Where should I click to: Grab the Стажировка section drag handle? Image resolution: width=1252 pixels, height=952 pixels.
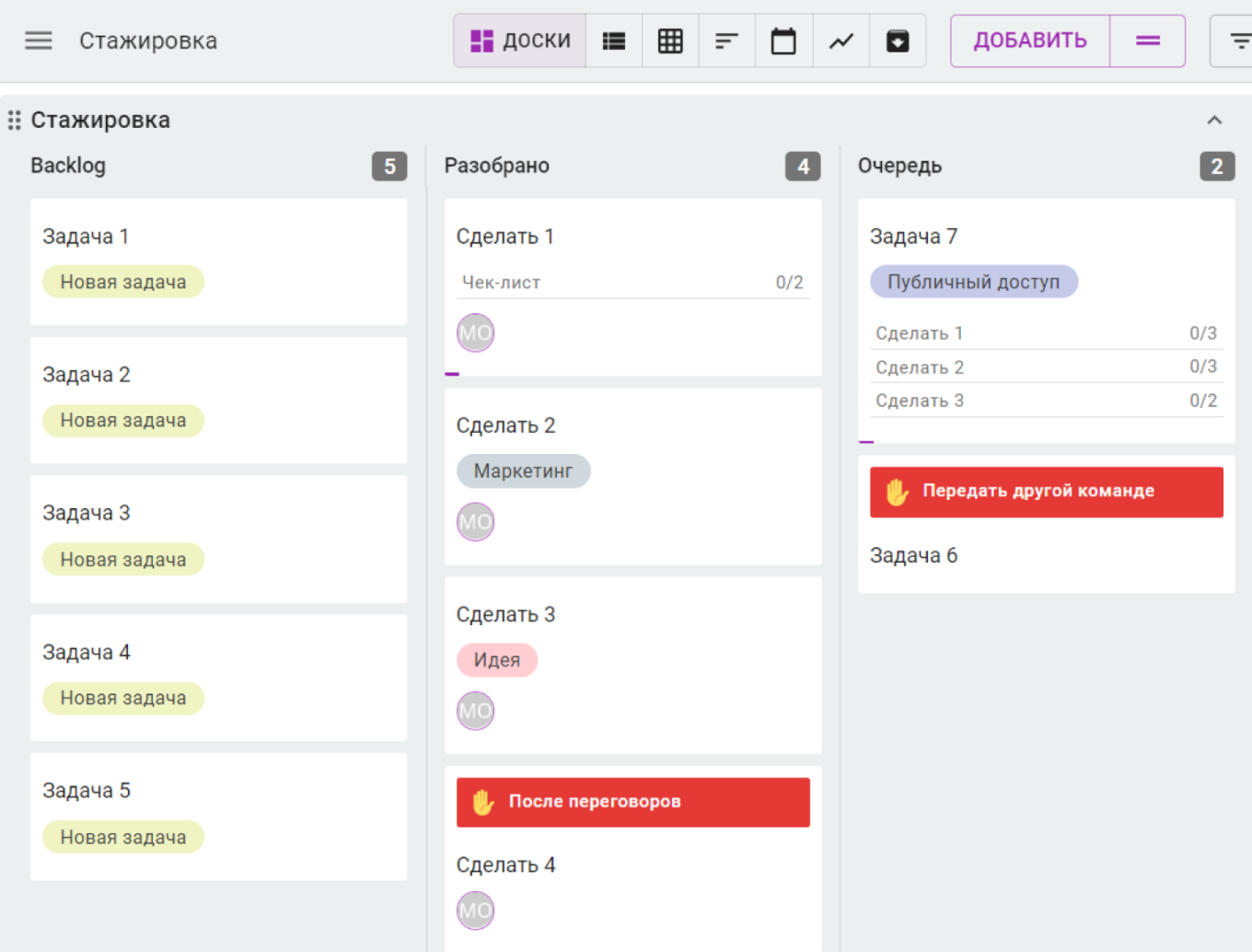(x=15, y=121)
